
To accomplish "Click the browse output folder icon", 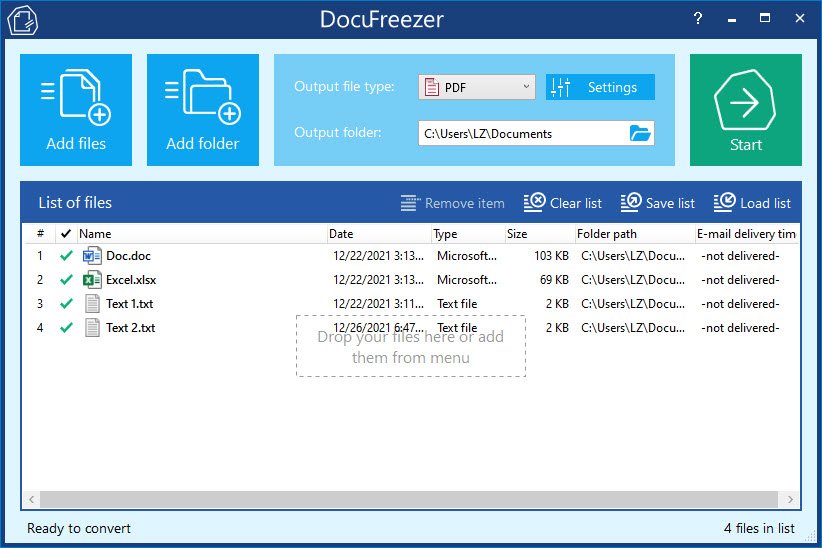I will pos(640,134).
